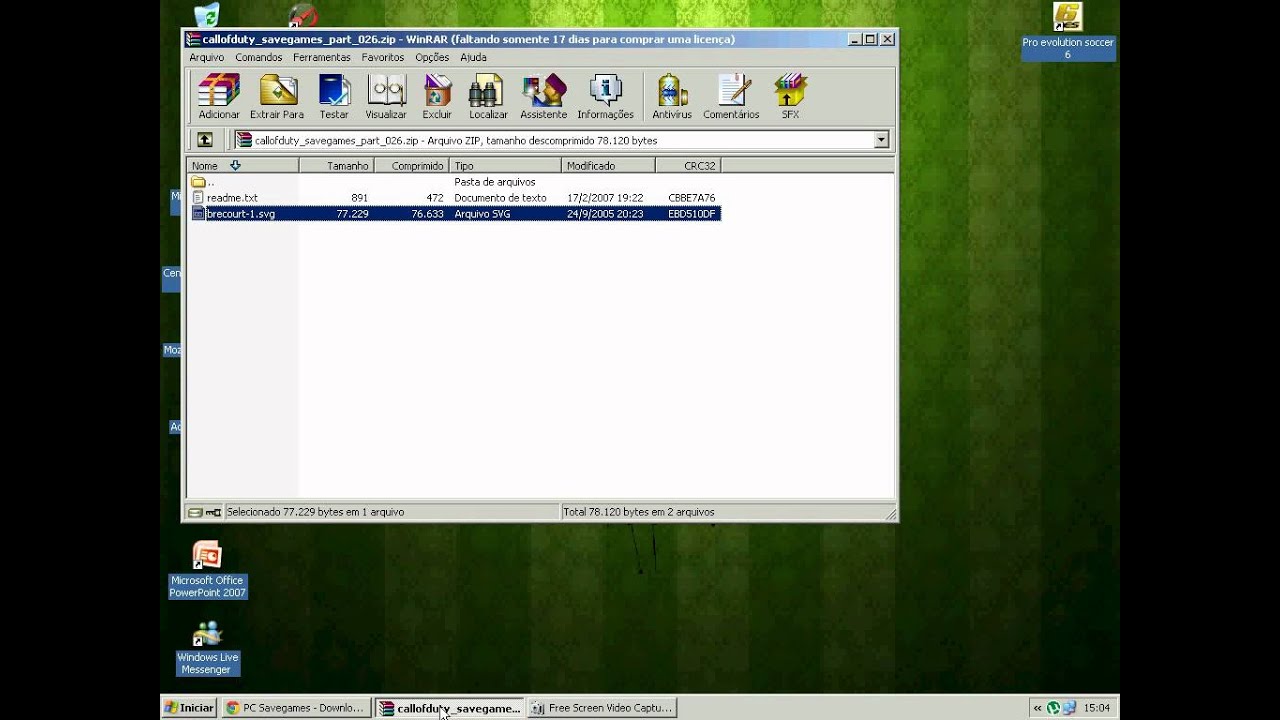Go up one folder level button
The height and width of the screenshot is (720, 1280).
(205, 140)
